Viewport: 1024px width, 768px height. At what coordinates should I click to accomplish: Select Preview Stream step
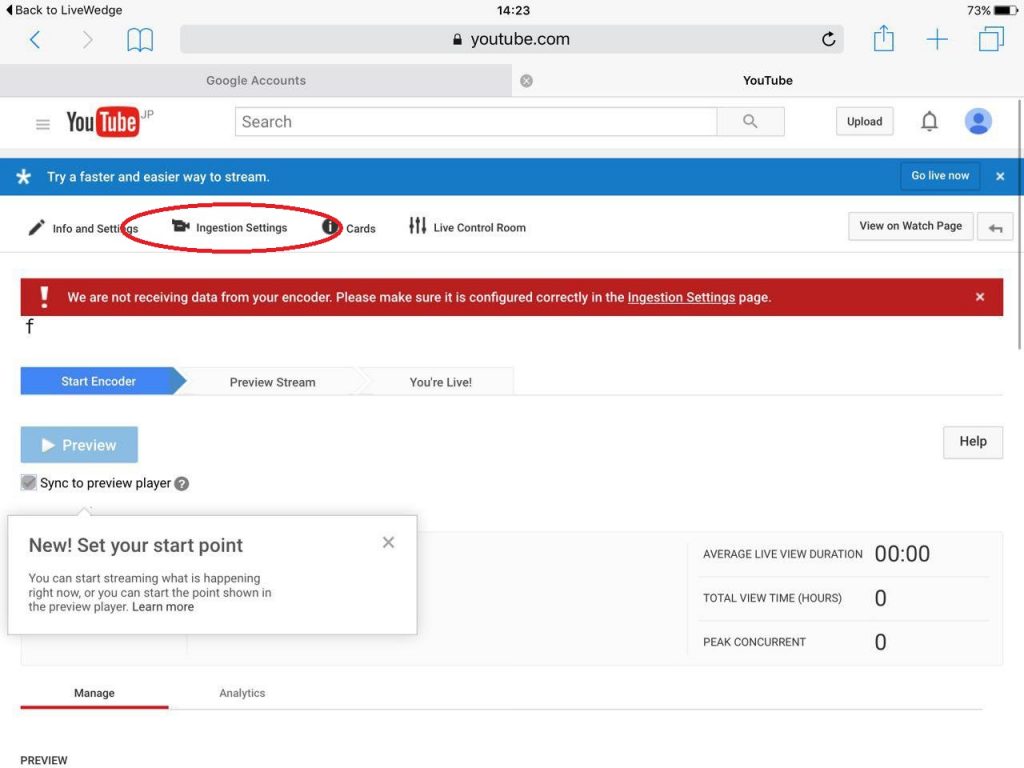pyautogui.click(x=272, y=382)
